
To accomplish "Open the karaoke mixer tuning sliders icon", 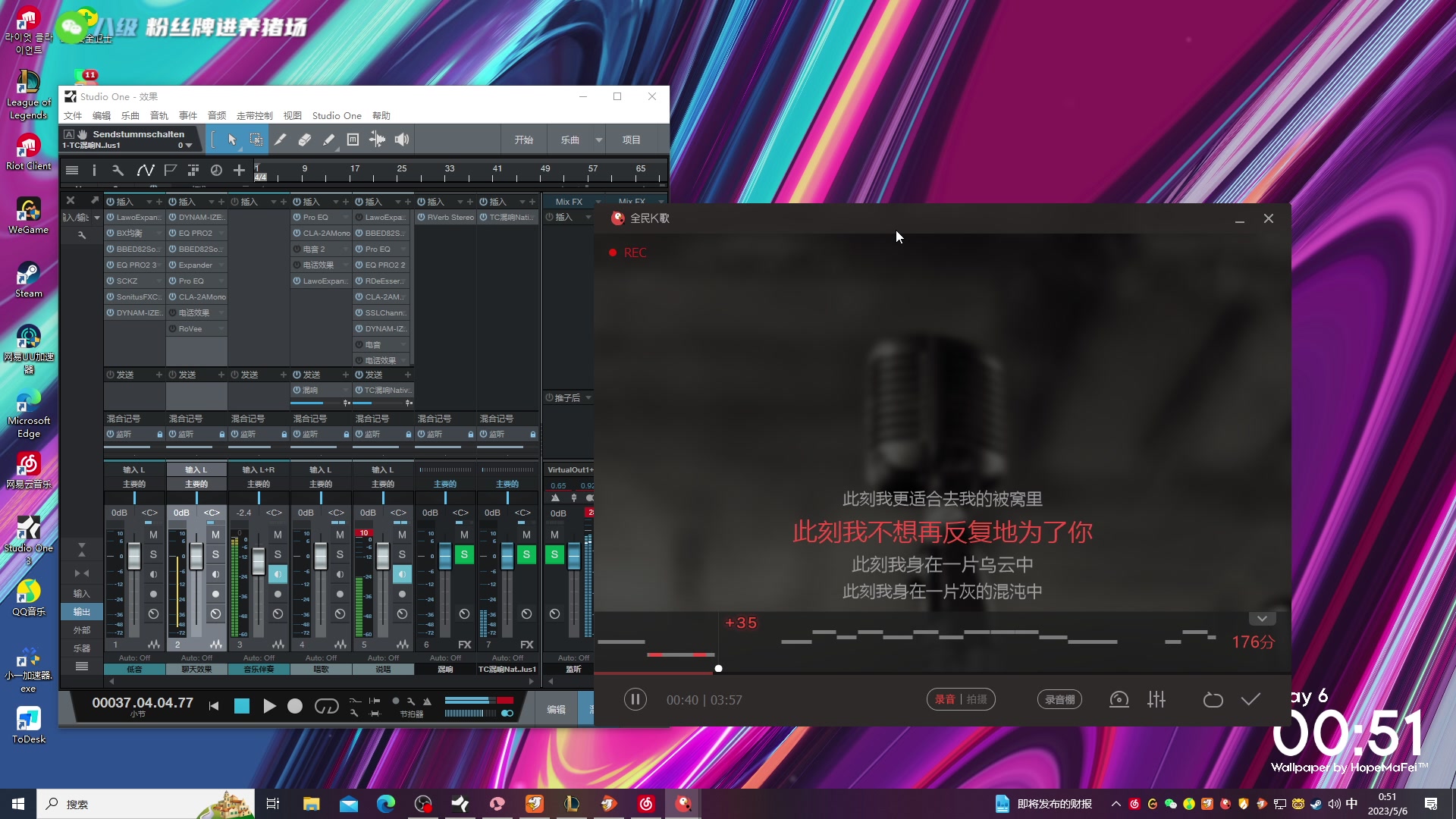I will point(1156,699).
